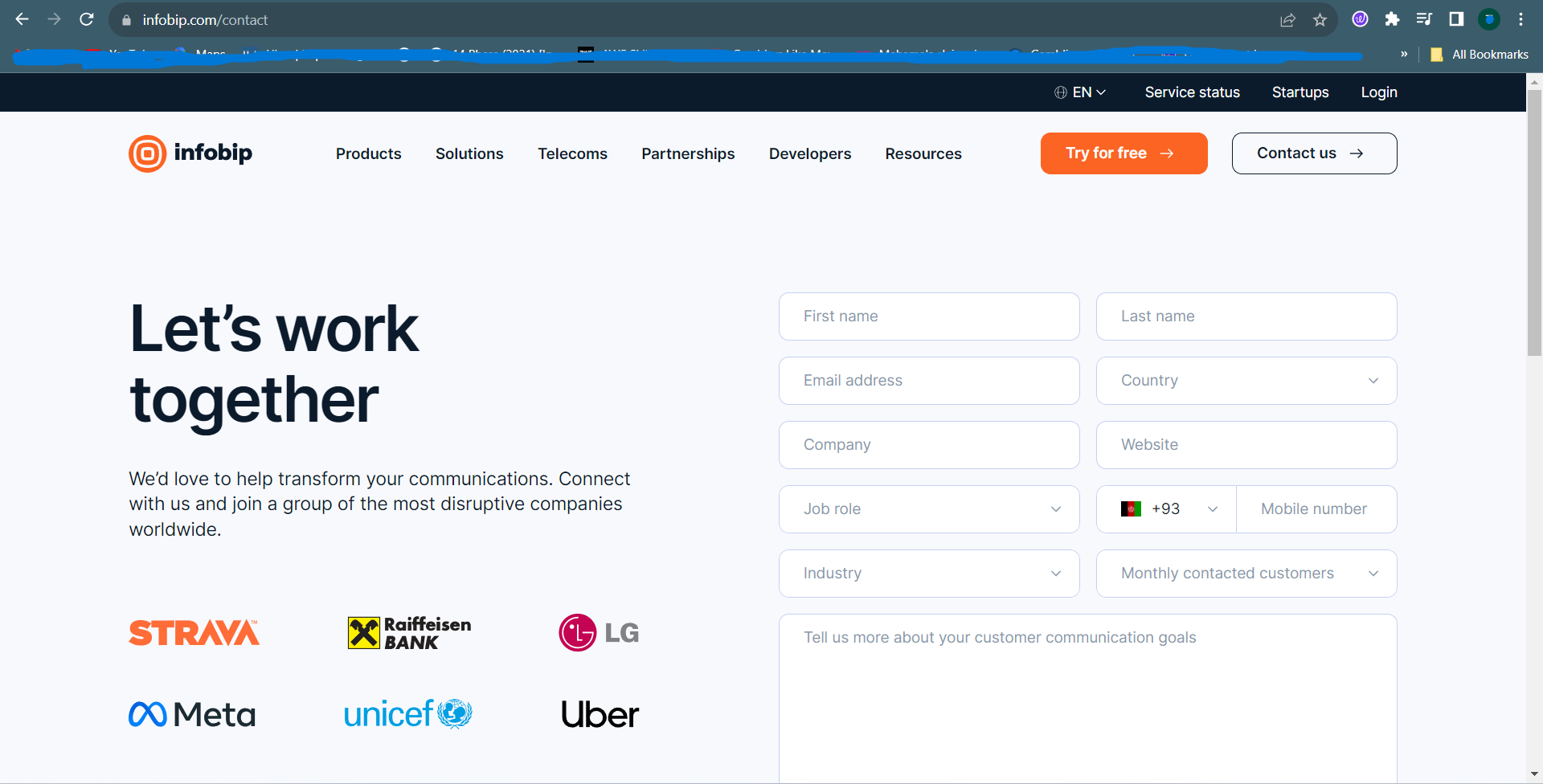Click the Company field
Viewport: 1543px width, 784px height.
click(x=929, y=445)
